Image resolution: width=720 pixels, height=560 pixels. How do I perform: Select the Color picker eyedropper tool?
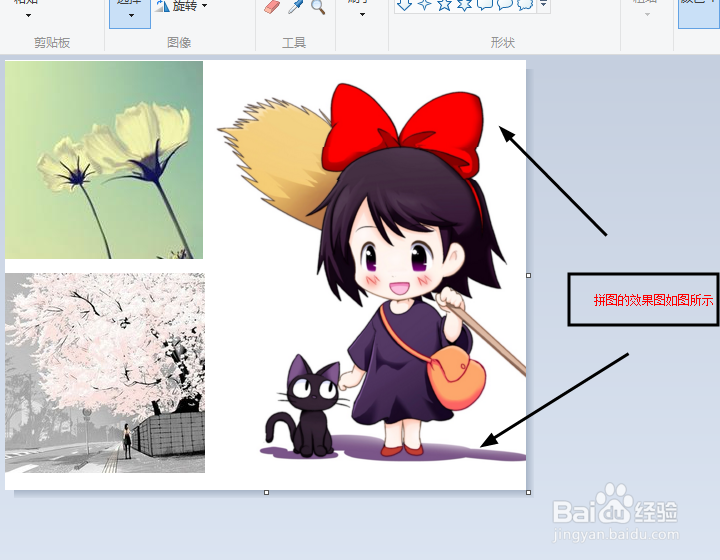(295, 6)
